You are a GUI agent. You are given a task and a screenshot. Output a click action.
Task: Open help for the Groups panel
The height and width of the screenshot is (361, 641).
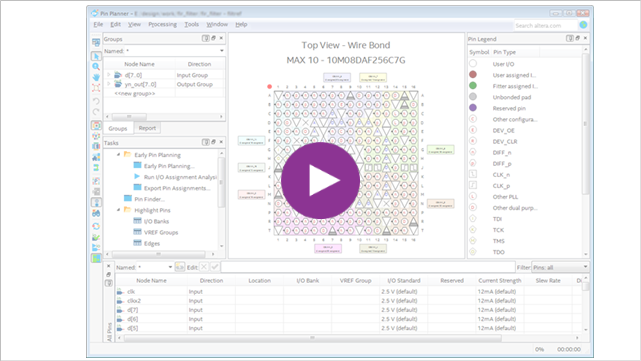206,38
